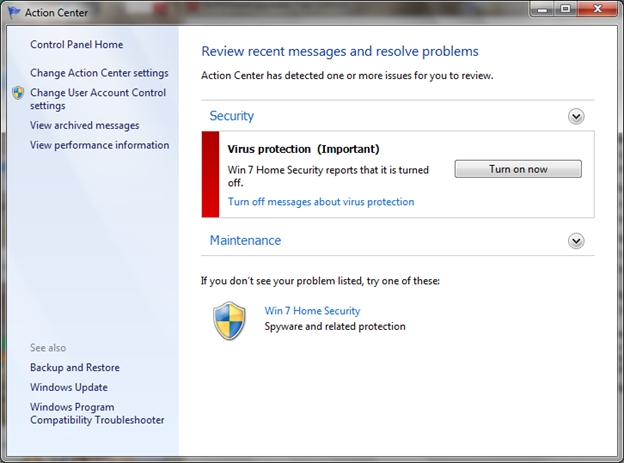Open Windows Update from See also
This screenshot has width=624, height=463.
point(69,388)
